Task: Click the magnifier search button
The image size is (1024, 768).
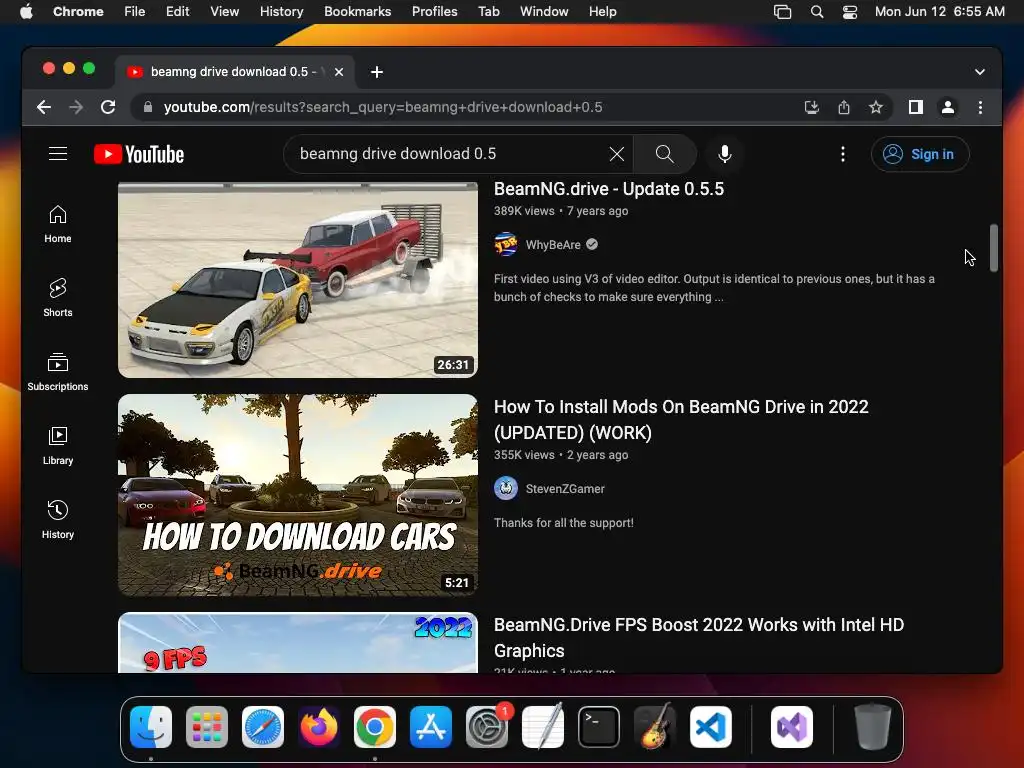Action: pos(664,154)
